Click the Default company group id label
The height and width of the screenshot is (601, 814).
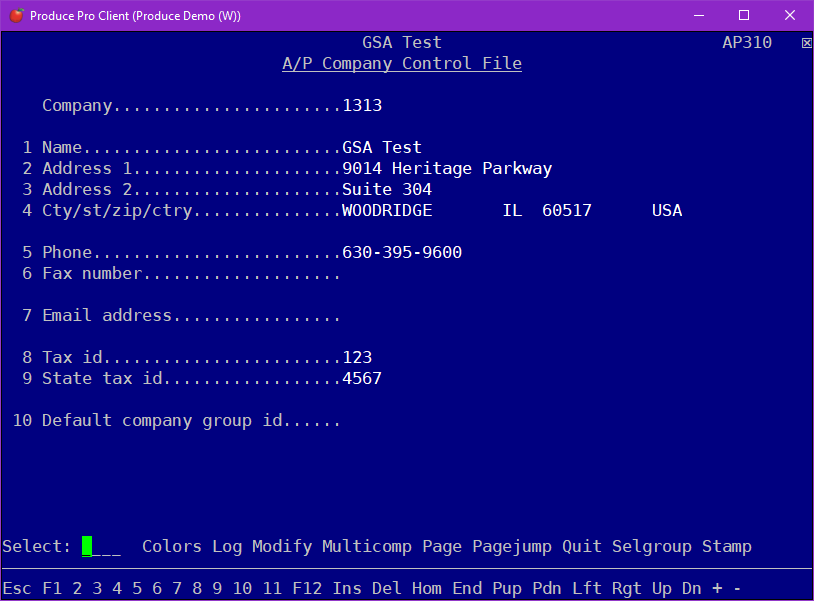161,420
